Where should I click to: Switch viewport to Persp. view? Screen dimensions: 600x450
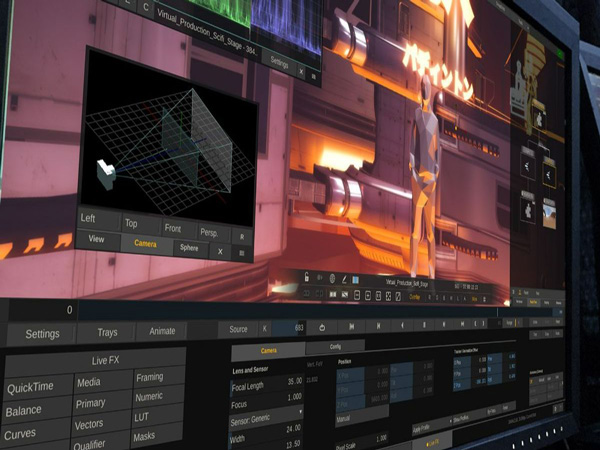point(208,232)
